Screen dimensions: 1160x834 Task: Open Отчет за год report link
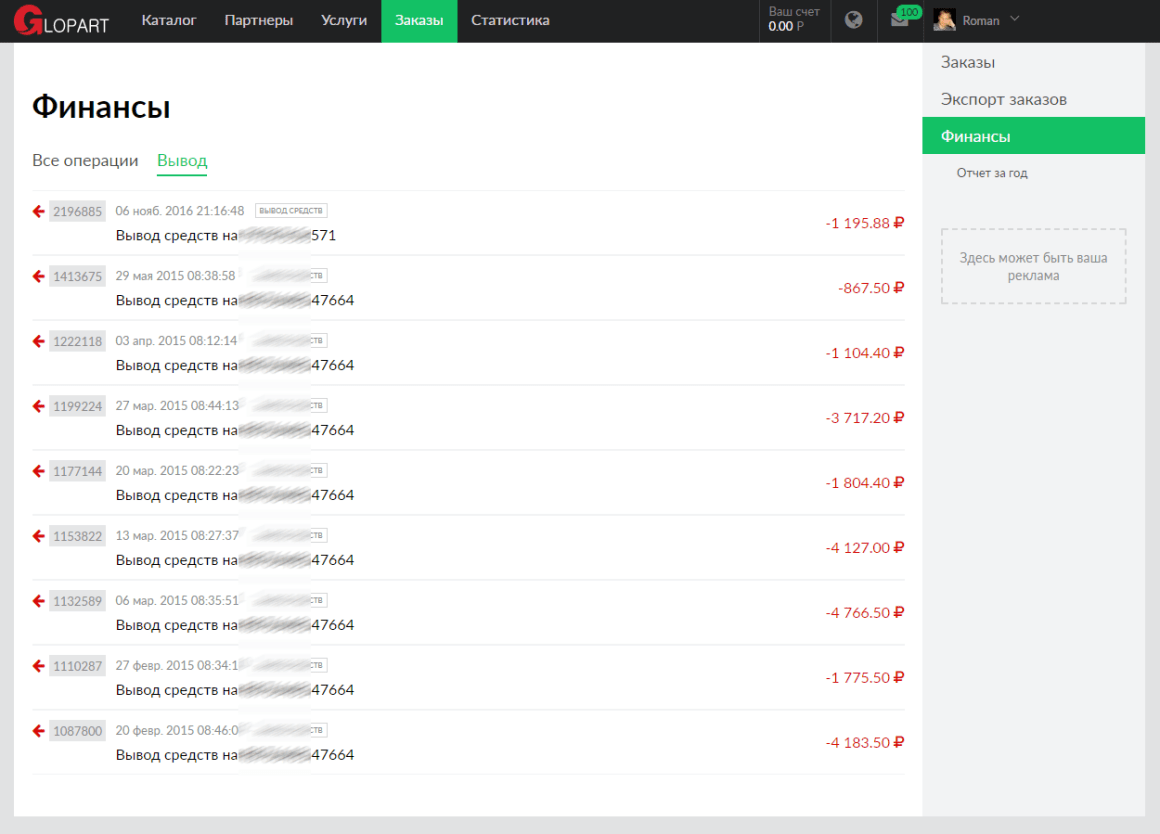(x=991, y=173)
